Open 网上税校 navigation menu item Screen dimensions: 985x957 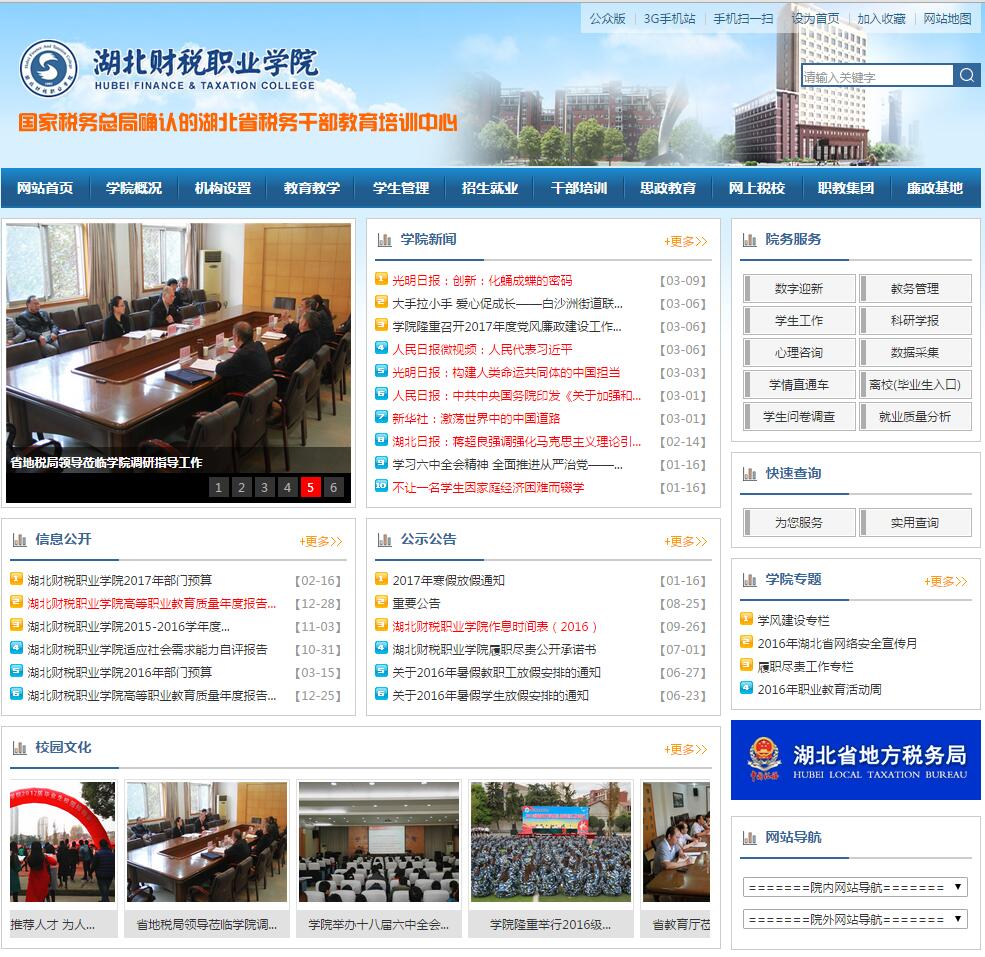[x=757, y=188]
